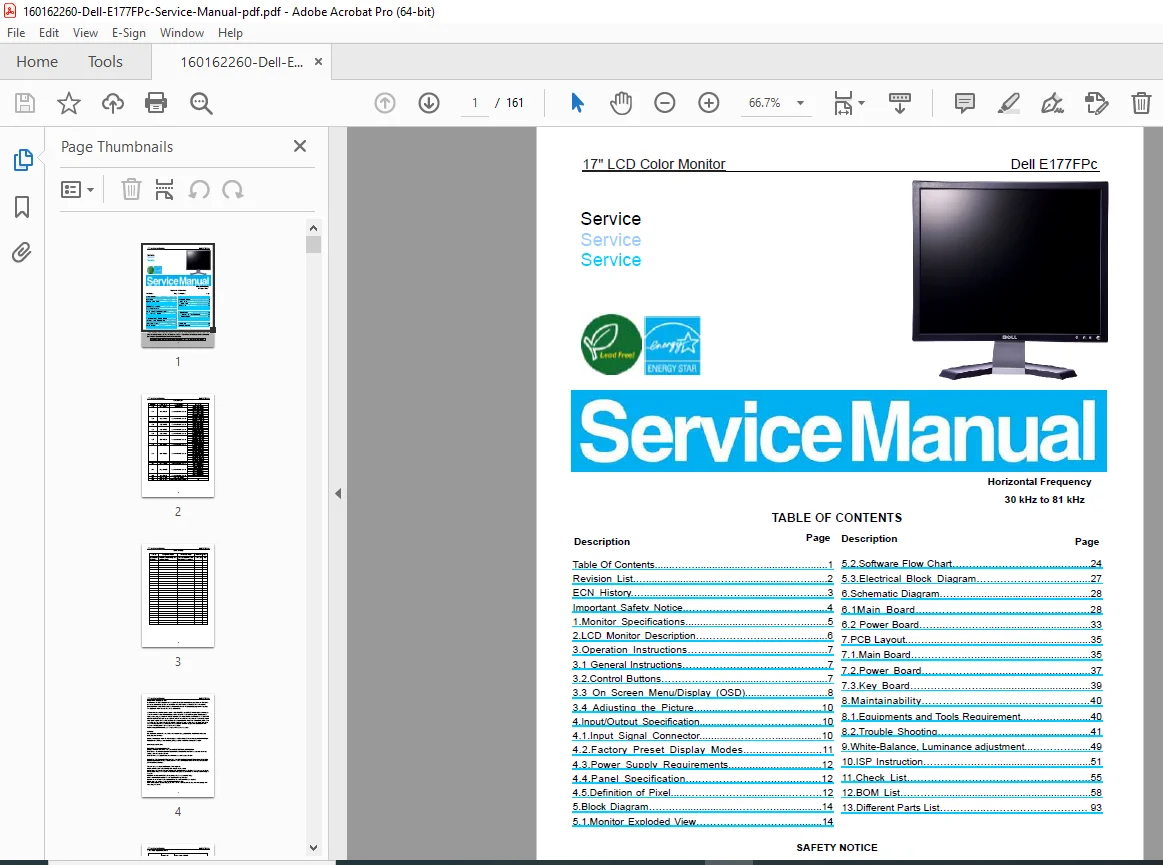Open 3.2.Control Buttons contents link

(702, 679)
